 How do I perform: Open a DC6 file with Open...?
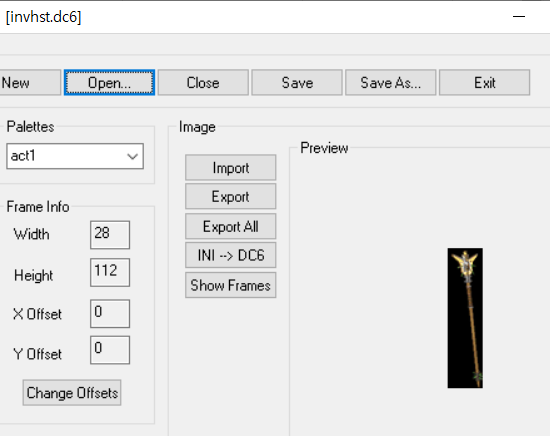pos(109,82)
